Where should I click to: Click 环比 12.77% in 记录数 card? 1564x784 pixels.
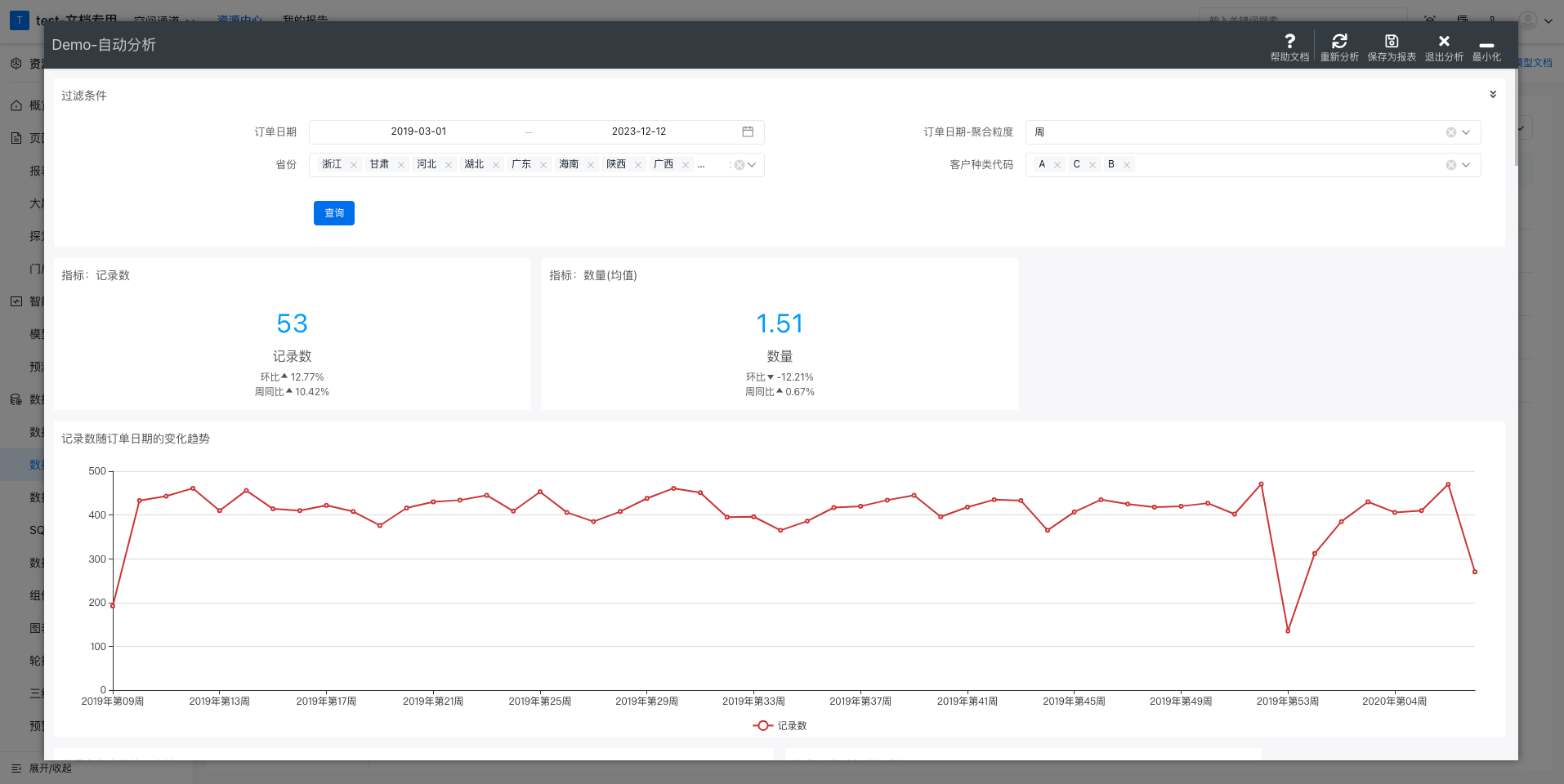pyautogui.click(x=292, y=377)
